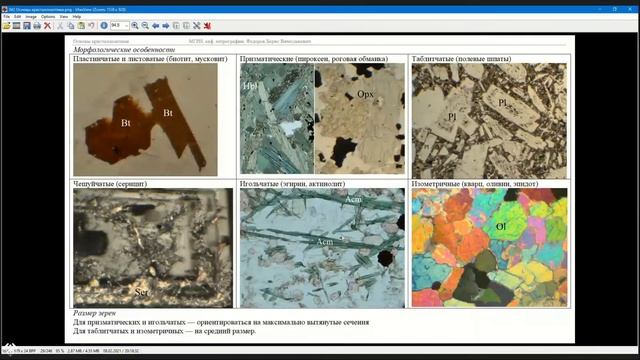The width and height of the screenshot is (640, 360).
Task: Click the line beginning 'Для призматических и игольчатых'
Action: tap(221, 322)
